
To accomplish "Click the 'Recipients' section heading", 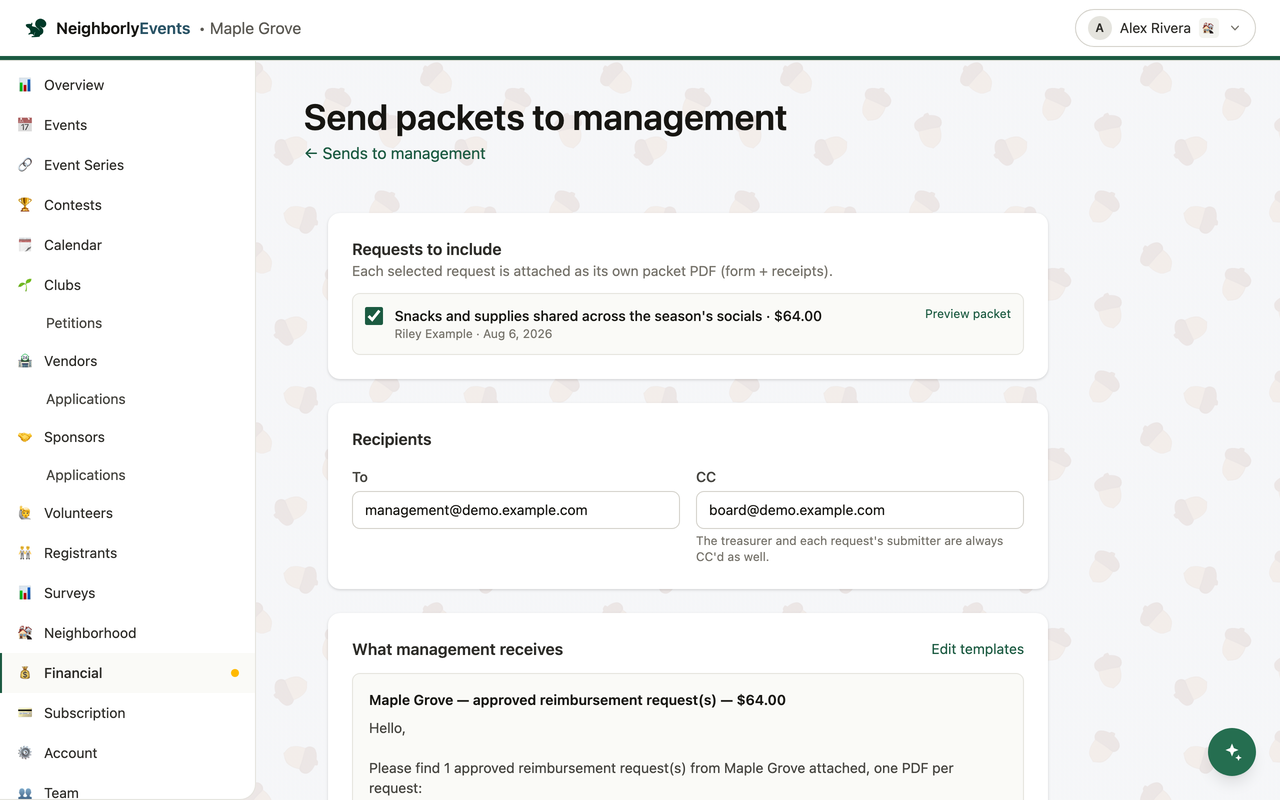I will click(392, 439).
